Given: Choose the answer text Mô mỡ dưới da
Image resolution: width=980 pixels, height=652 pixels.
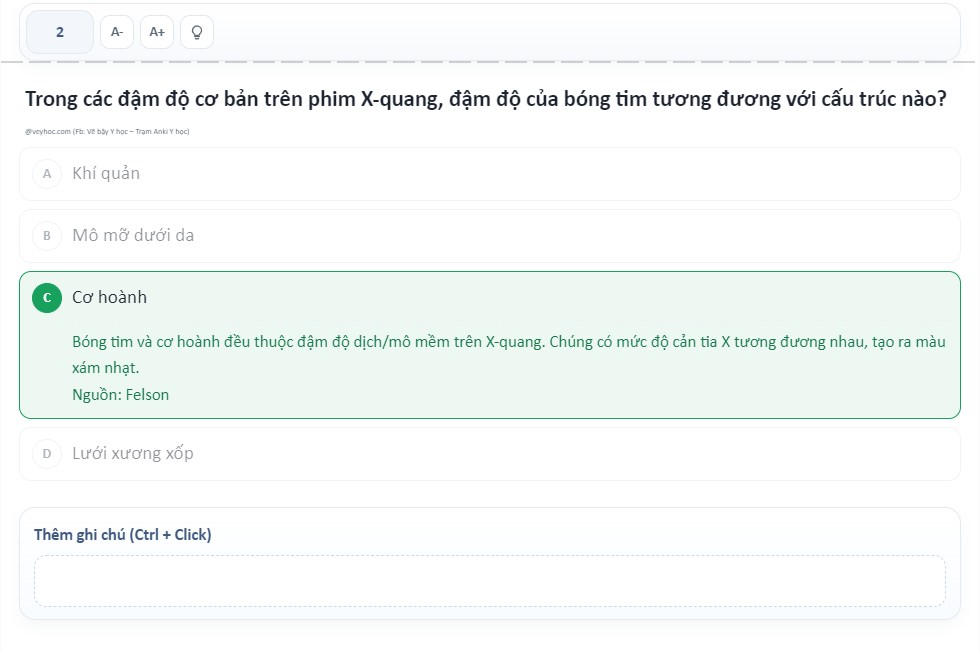Looking at the screenshot, I should tap(133, 236).
